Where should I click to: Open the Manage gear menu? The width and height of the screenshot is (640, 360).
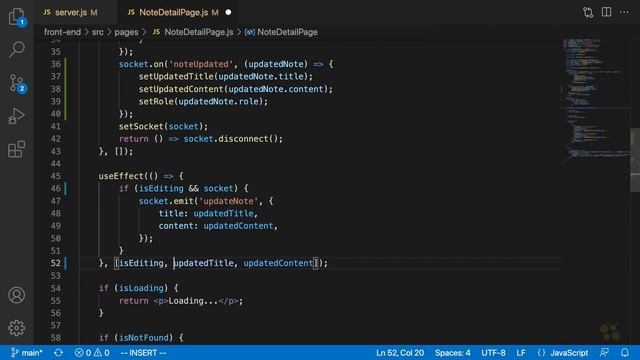[16, 328]
